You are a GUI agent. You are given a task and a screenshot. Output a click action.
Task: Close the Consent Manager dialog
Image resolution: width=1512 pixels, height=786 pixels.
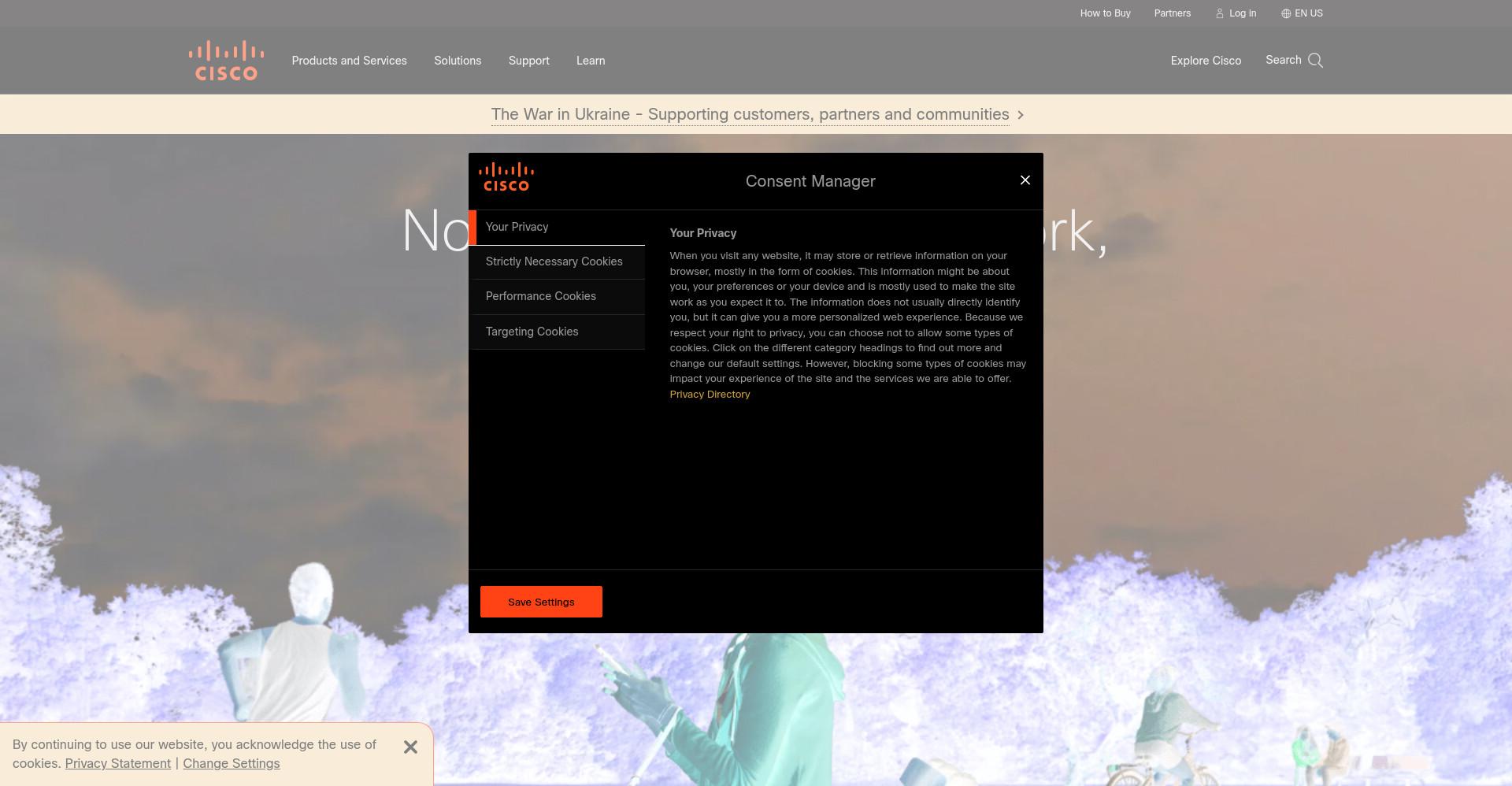[1025, 180]
